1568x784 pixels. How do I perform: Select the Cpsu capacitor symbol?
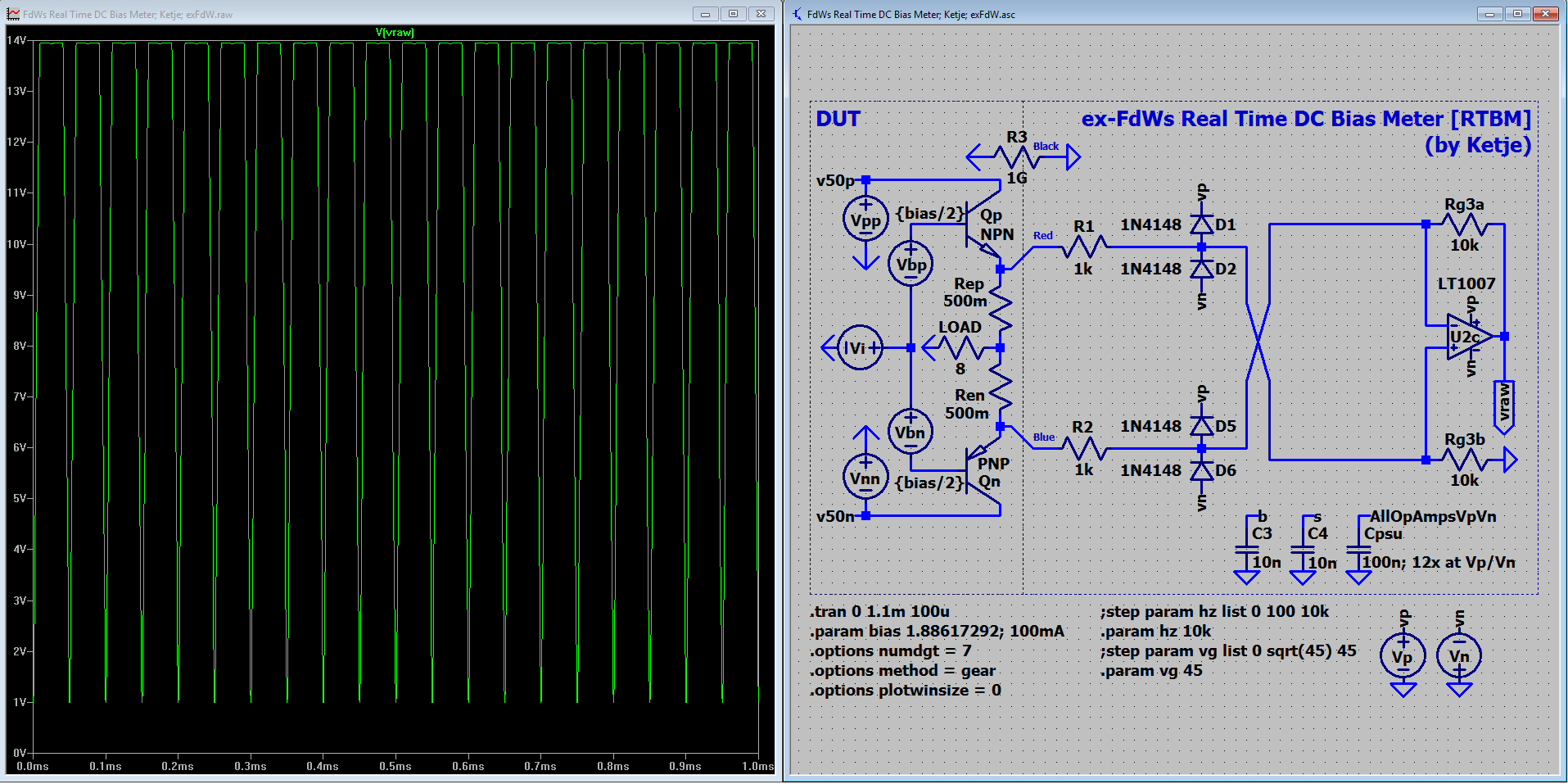click(1358, 551)
